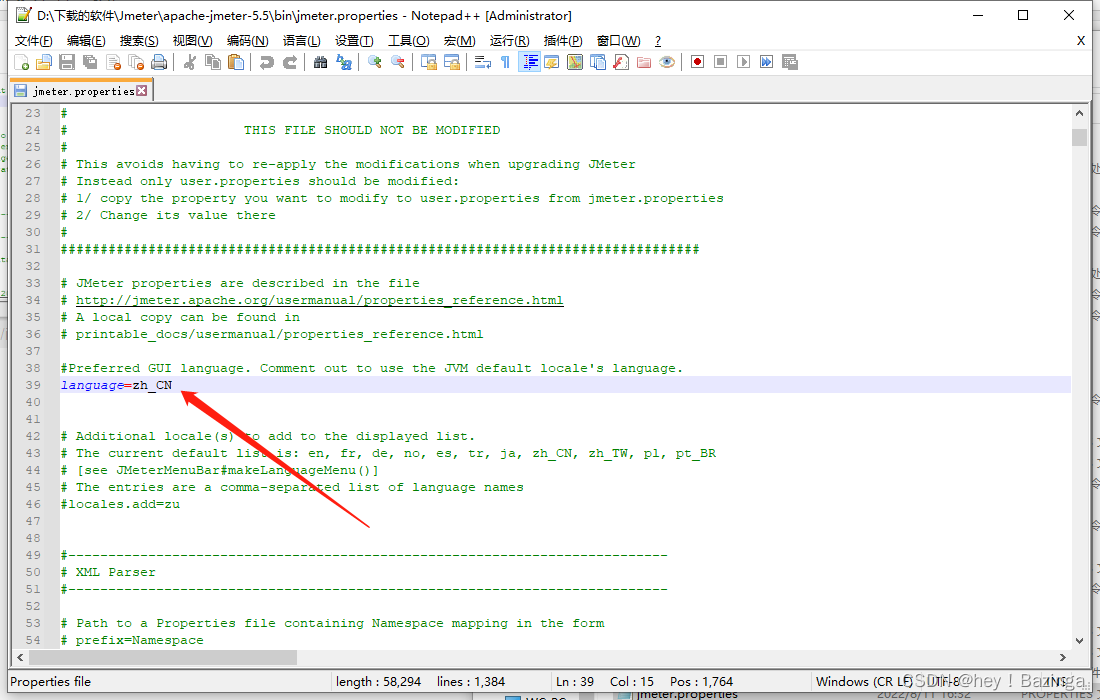Zoom out using the magnifier minus icon

coord(398,62)
